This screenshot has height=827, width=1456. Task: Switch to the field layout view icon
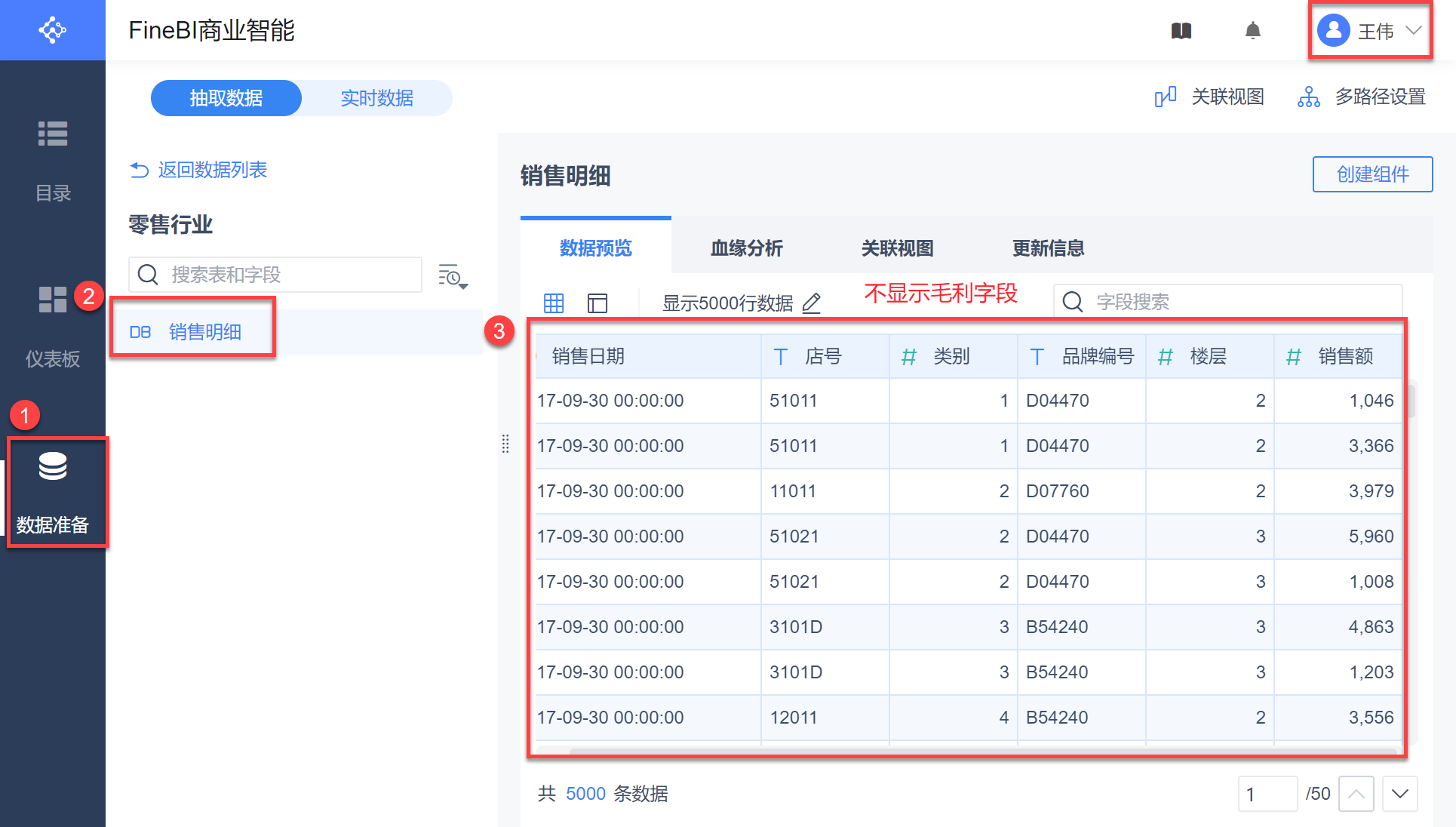597,303
